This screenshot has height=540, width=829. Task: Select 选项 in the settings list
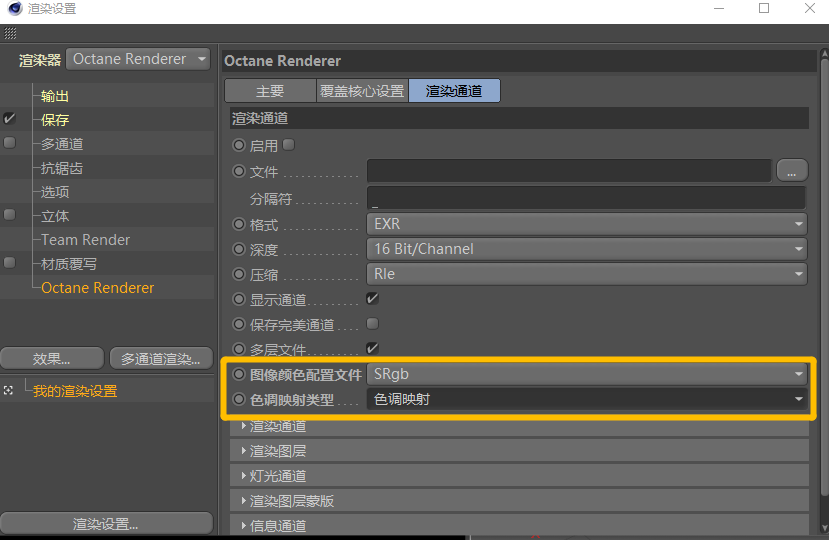point(55,192)
